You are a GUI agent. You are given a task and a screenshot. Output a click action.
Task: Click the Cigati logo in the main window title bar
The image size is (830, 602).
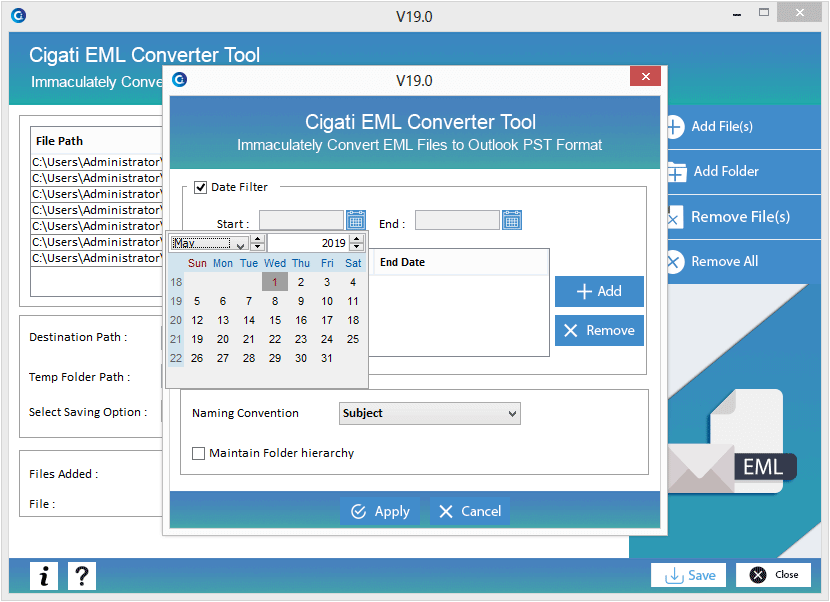click(19, 16)
